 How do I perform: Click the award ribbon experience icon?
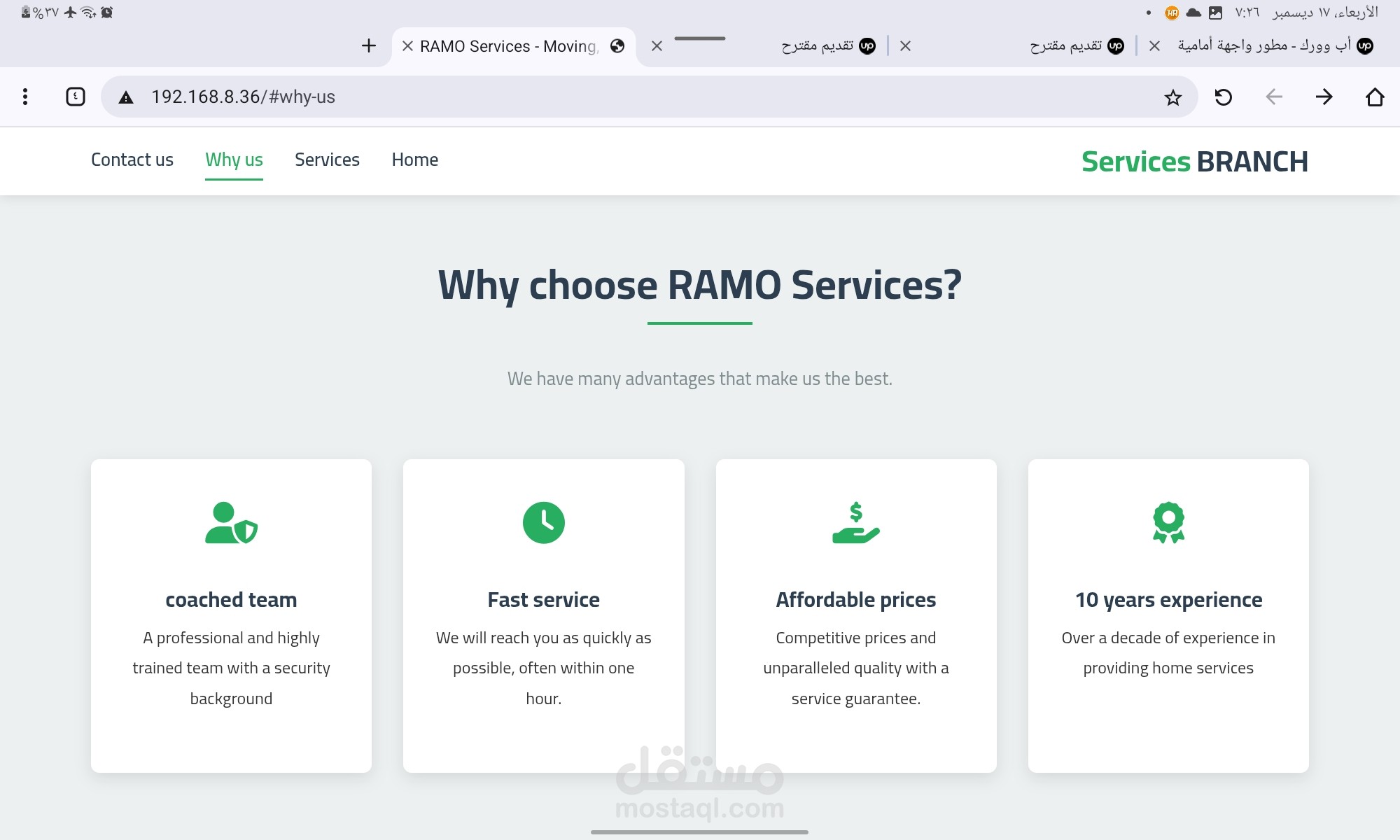coord(1168,522)
